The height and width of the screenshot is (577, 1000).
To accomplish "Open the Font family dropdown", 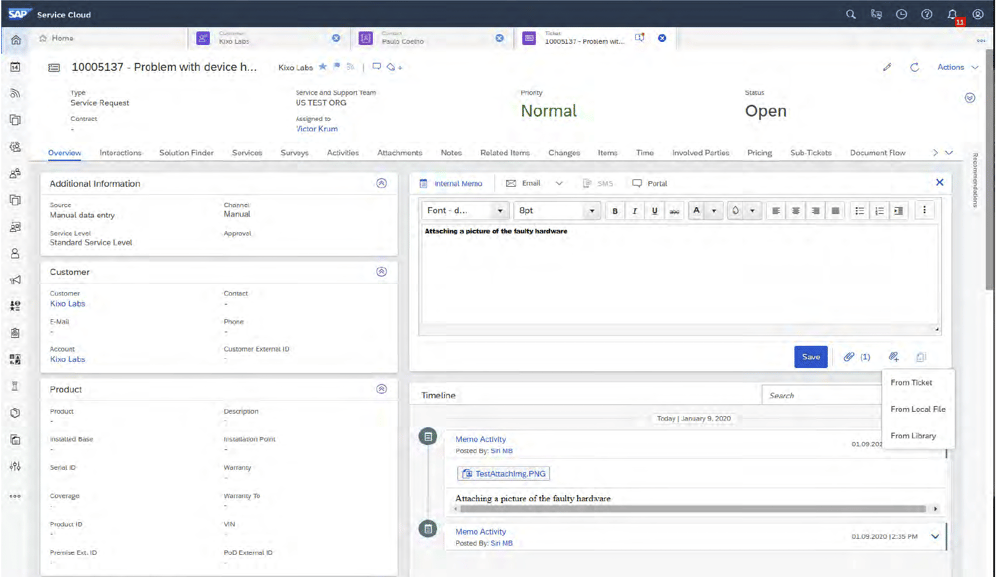I will pos(464,210).
